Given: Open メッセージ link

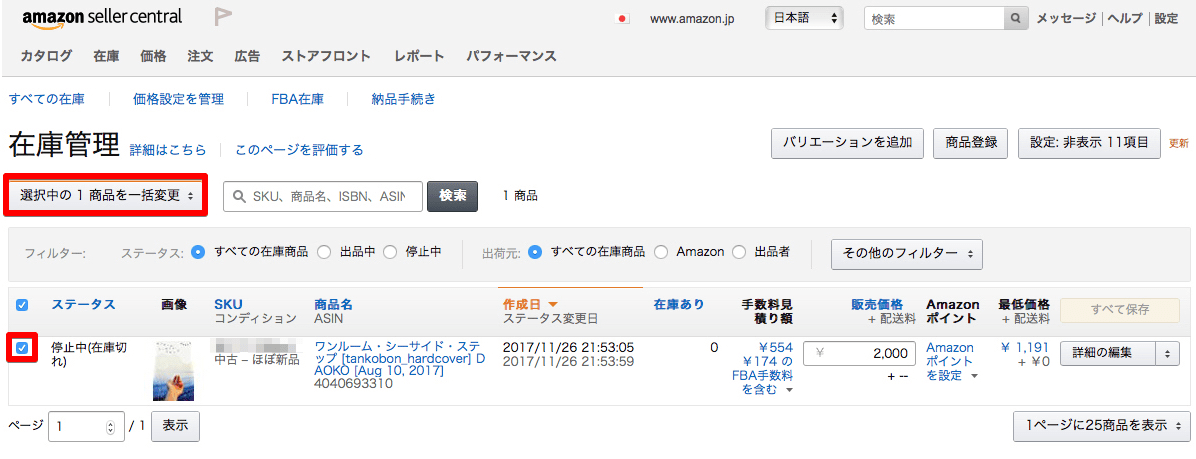Looking at the screenshot, I should coord(1066,19).
